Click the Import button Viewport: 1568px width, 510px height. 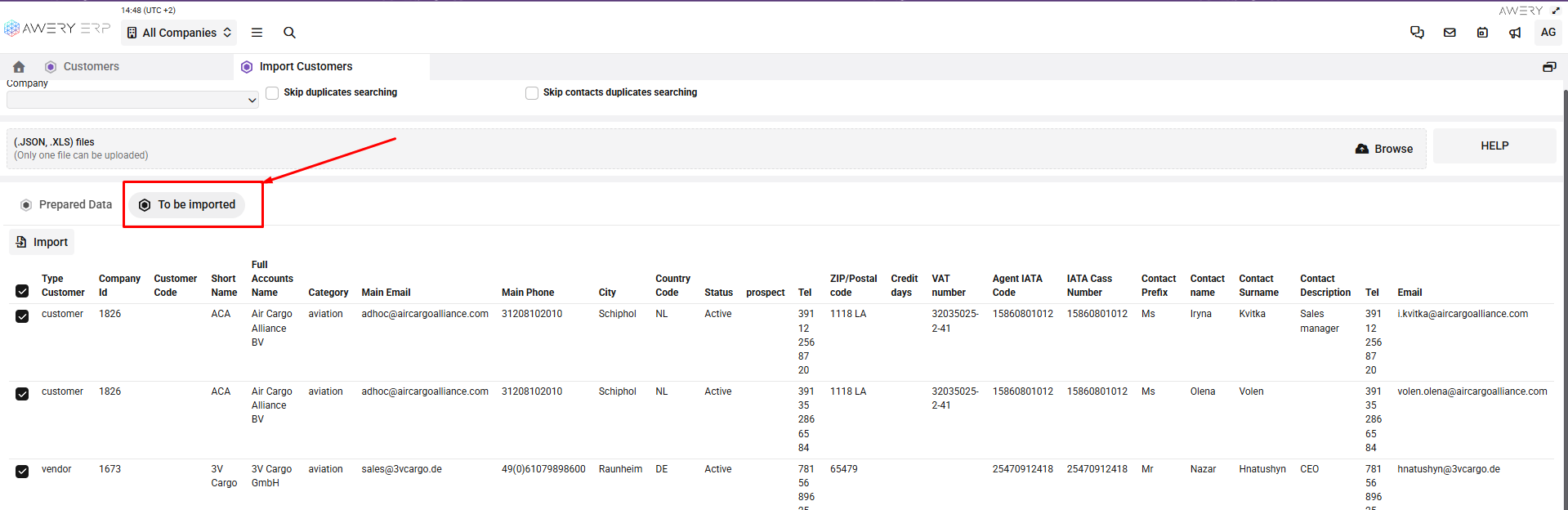42,242
